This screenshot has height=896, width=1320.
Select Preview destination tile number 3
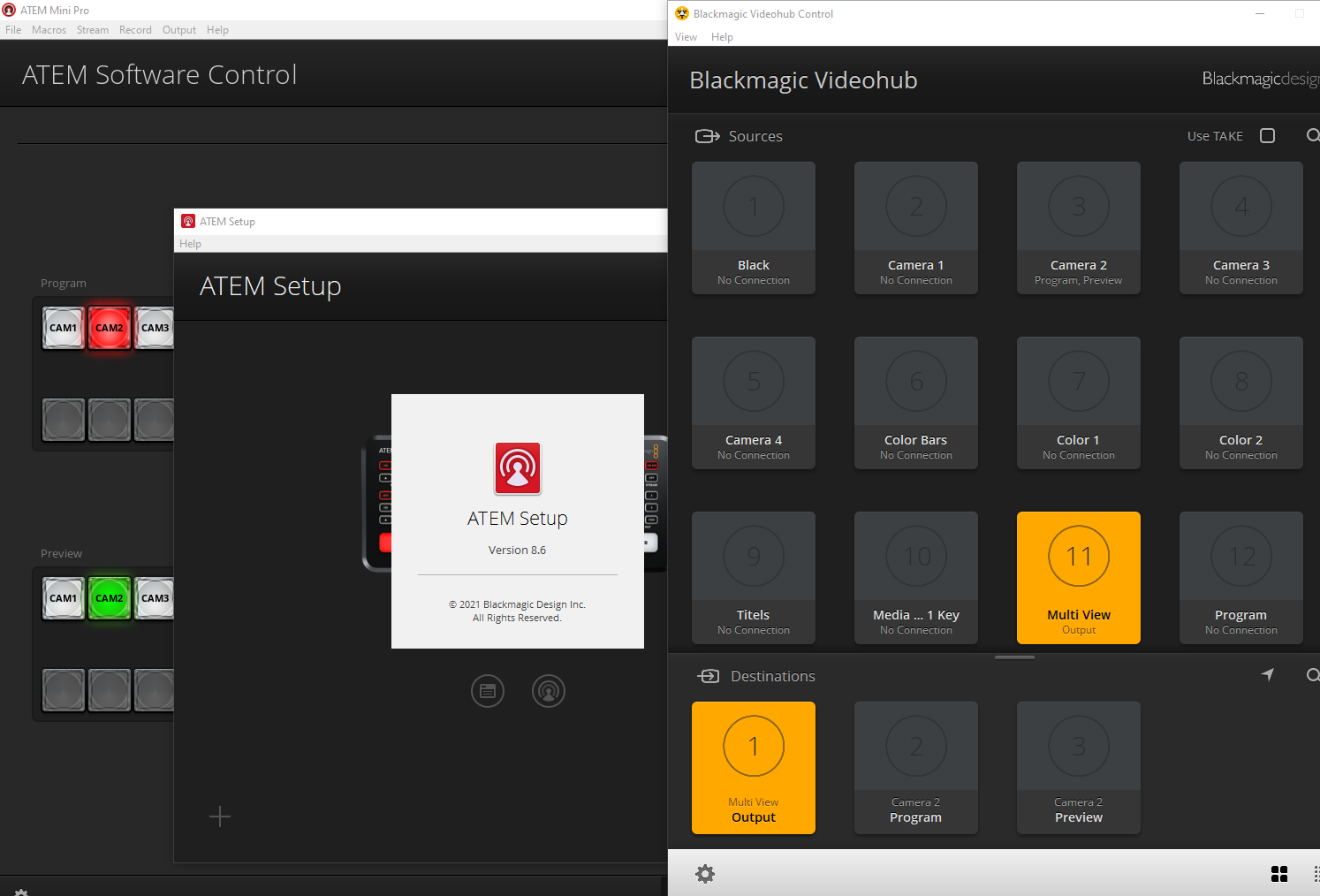[x=1079, y=768]
